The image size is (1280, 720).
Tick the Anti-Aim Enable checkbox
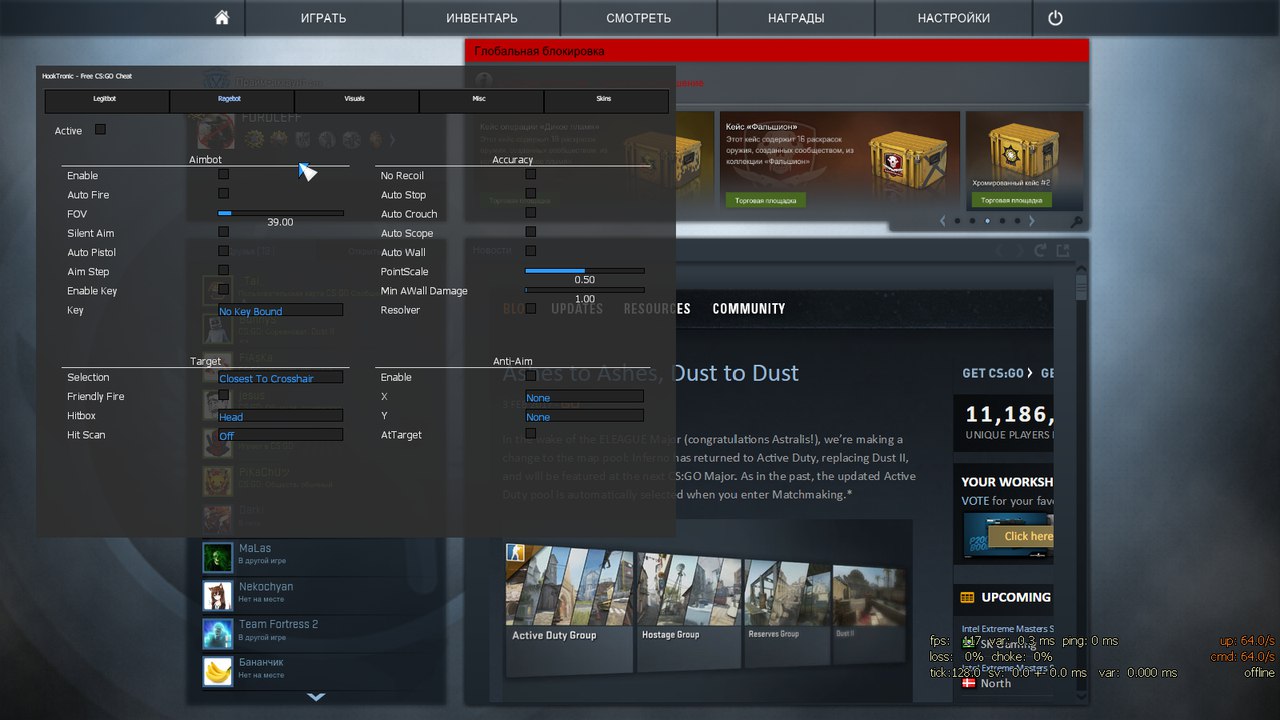[x=531, y=376]
